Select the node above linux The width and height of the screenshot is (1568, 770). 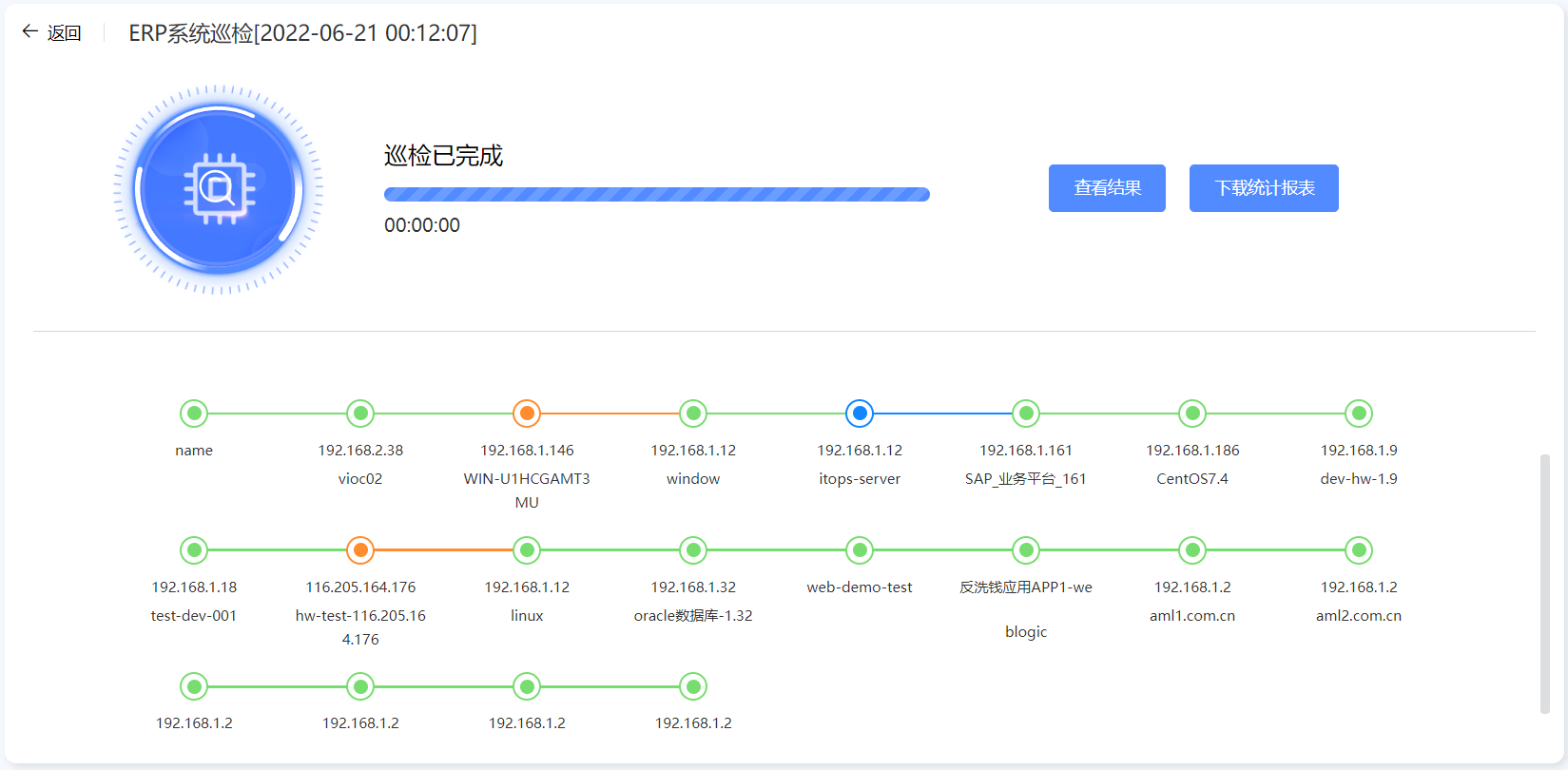(x=527, y=550)
